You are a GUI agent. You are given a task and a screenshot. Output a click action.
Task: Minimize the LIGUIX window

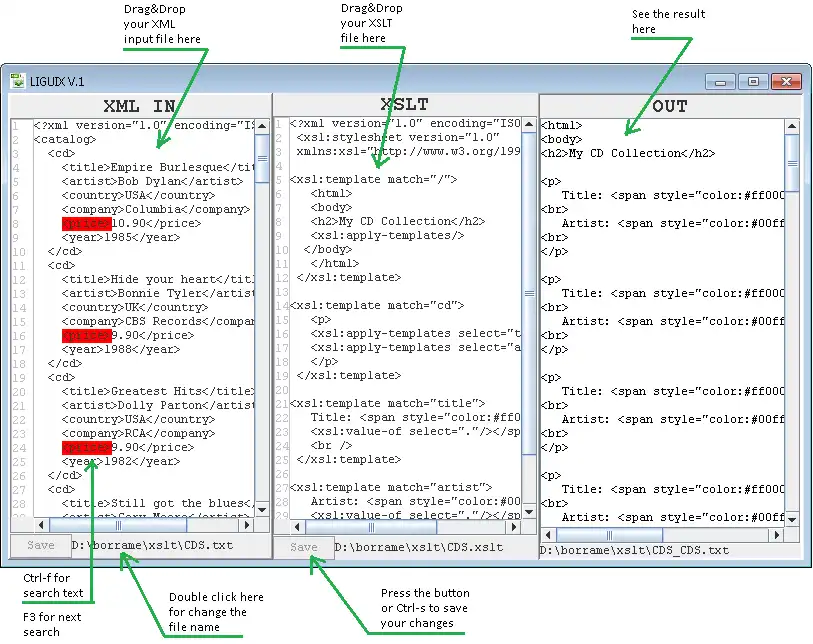720,81
